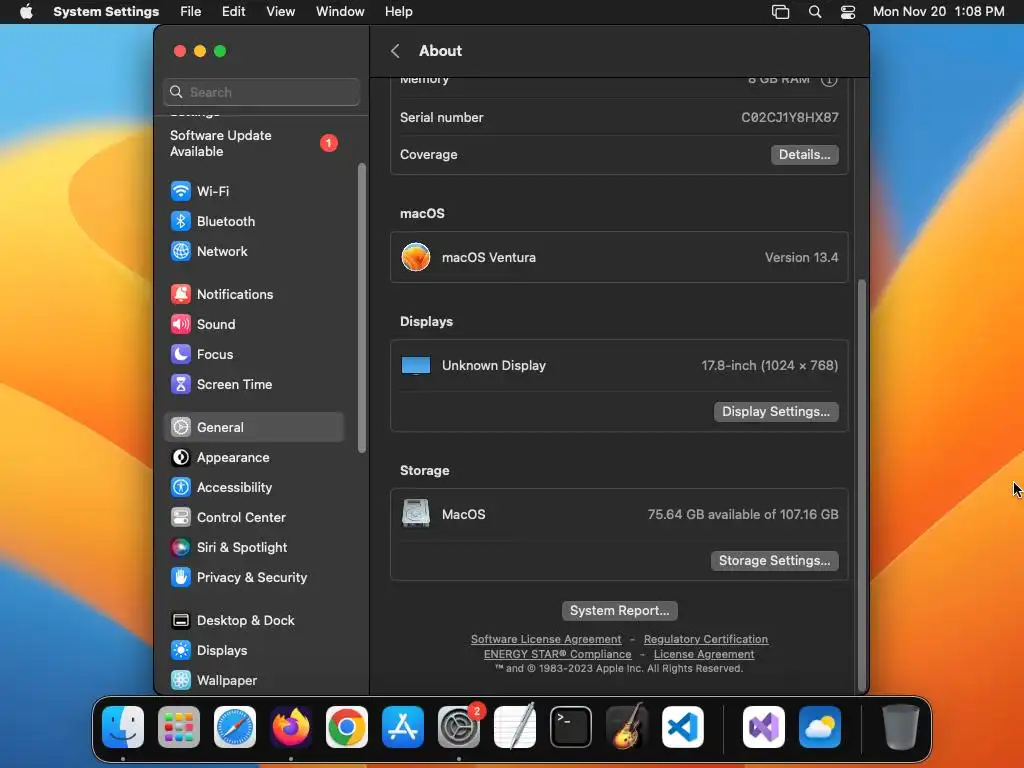The width and height of the screenshot is (1024, 768).
Task: Click the sidebar scrollbar
Action: click(x=362, y=308)
